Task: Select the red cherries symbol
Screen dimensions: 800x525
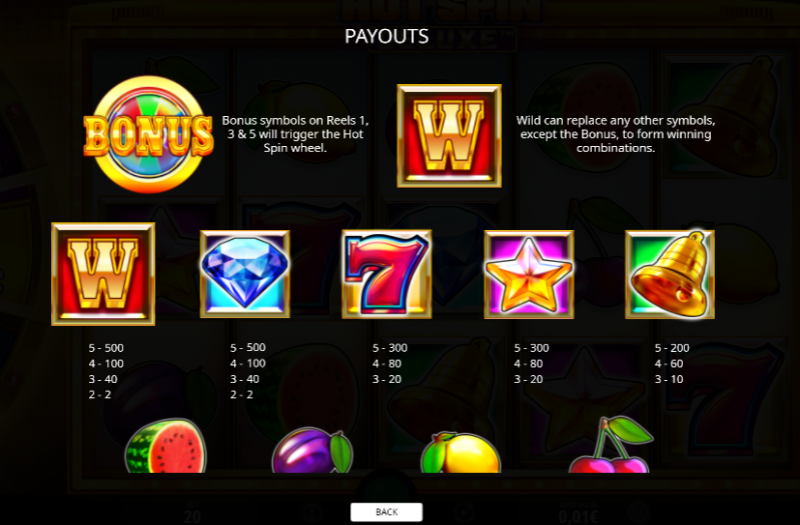Action: 610,445
